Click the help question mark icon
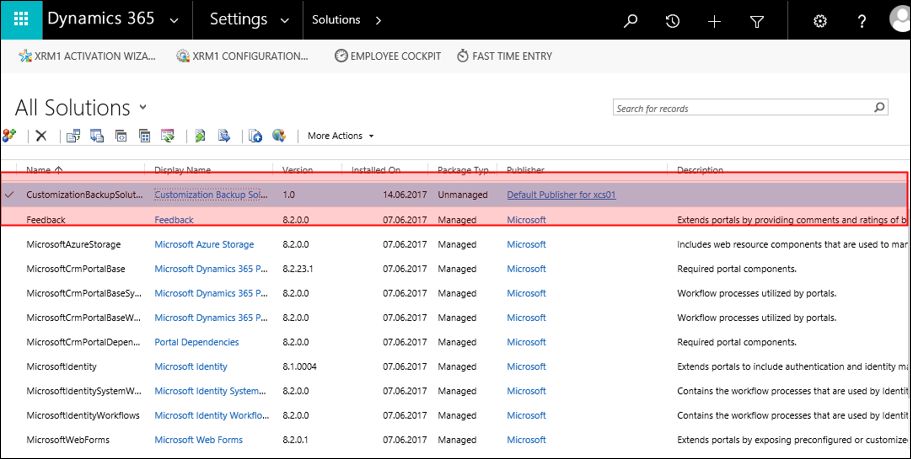The height and width of the screenshot is (459, 911). coord(862,21)
